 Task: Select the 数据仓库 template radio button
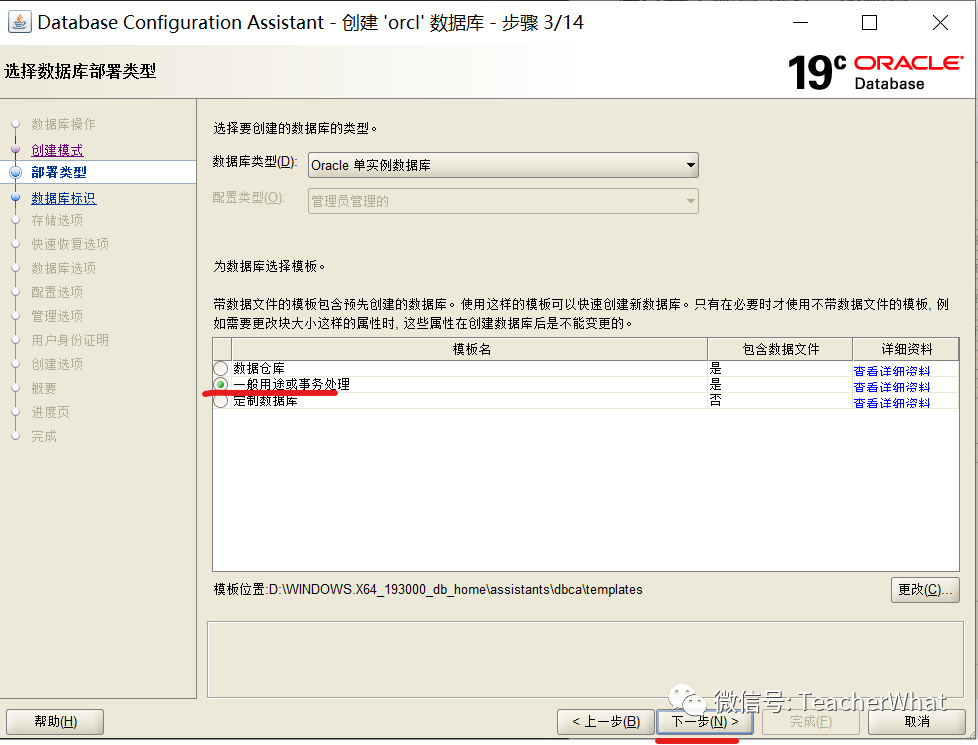coord(221,368)
